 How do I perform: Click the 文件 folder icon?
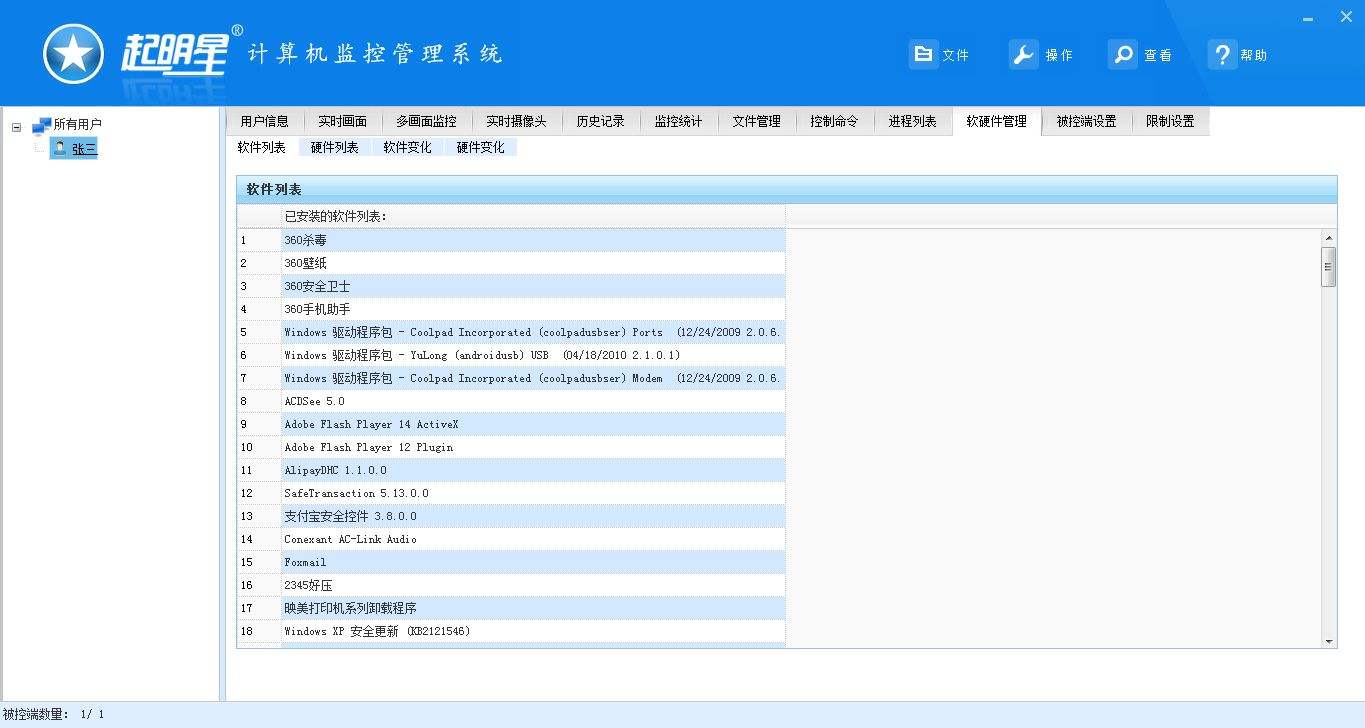923,54
